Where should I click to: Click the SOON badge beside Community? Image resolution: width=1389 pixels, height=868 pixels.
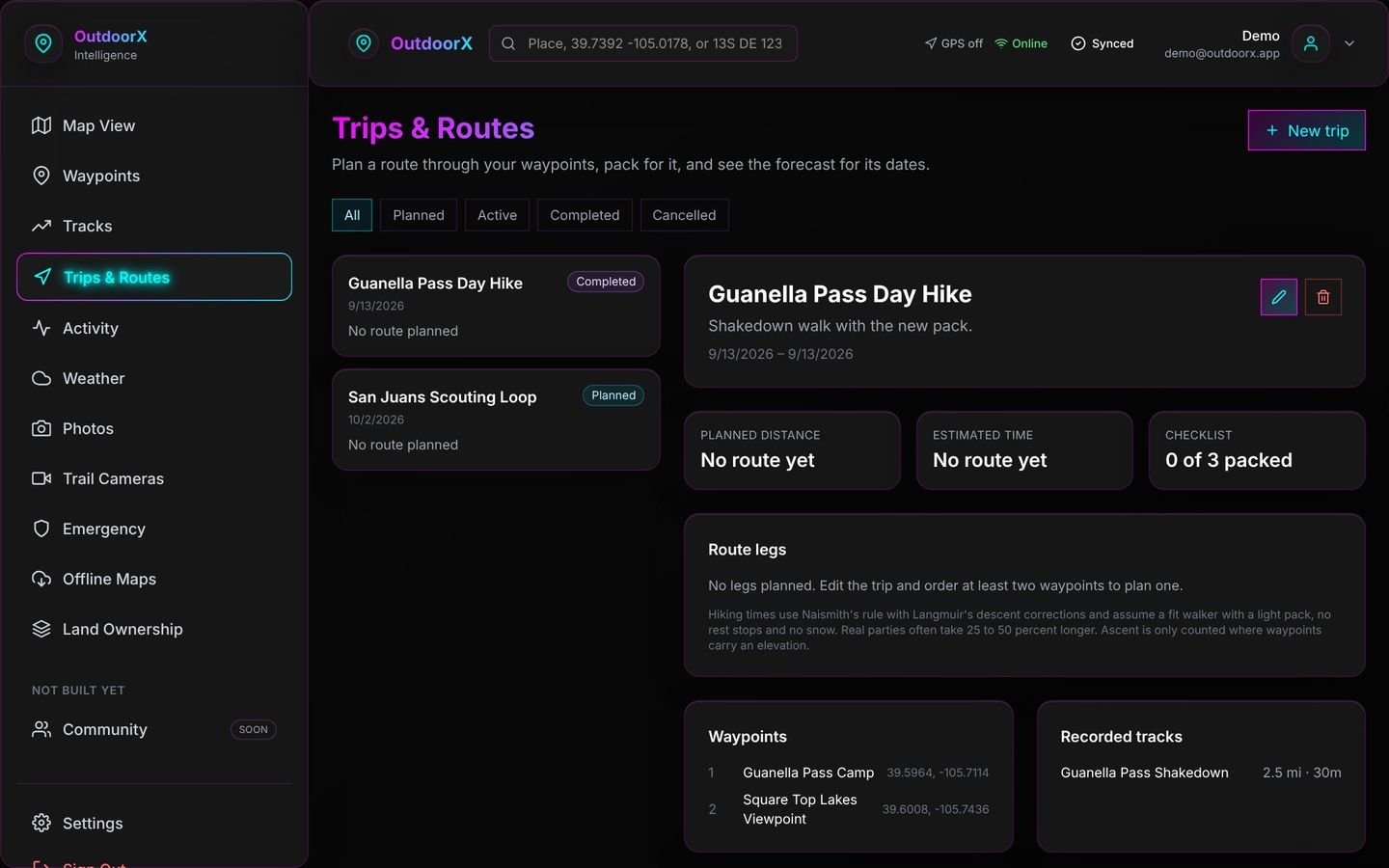pos(254,730)
